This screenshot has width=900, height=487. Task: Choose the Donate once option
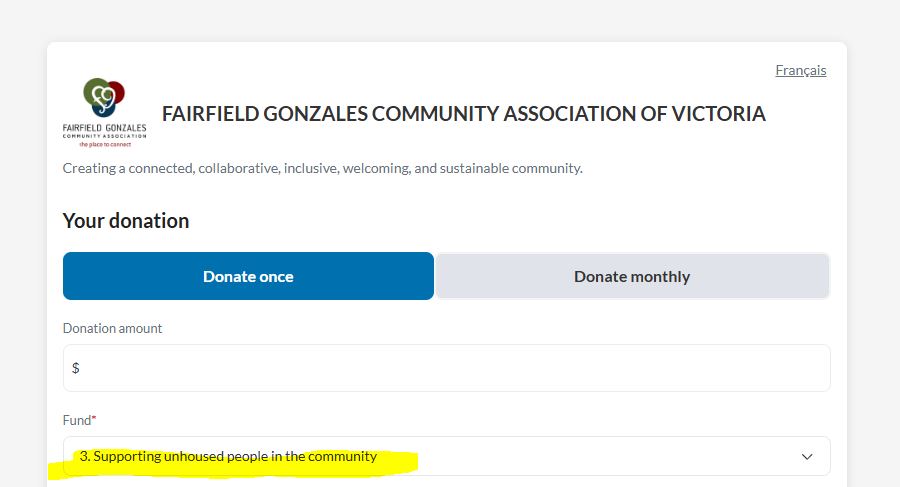248,276
